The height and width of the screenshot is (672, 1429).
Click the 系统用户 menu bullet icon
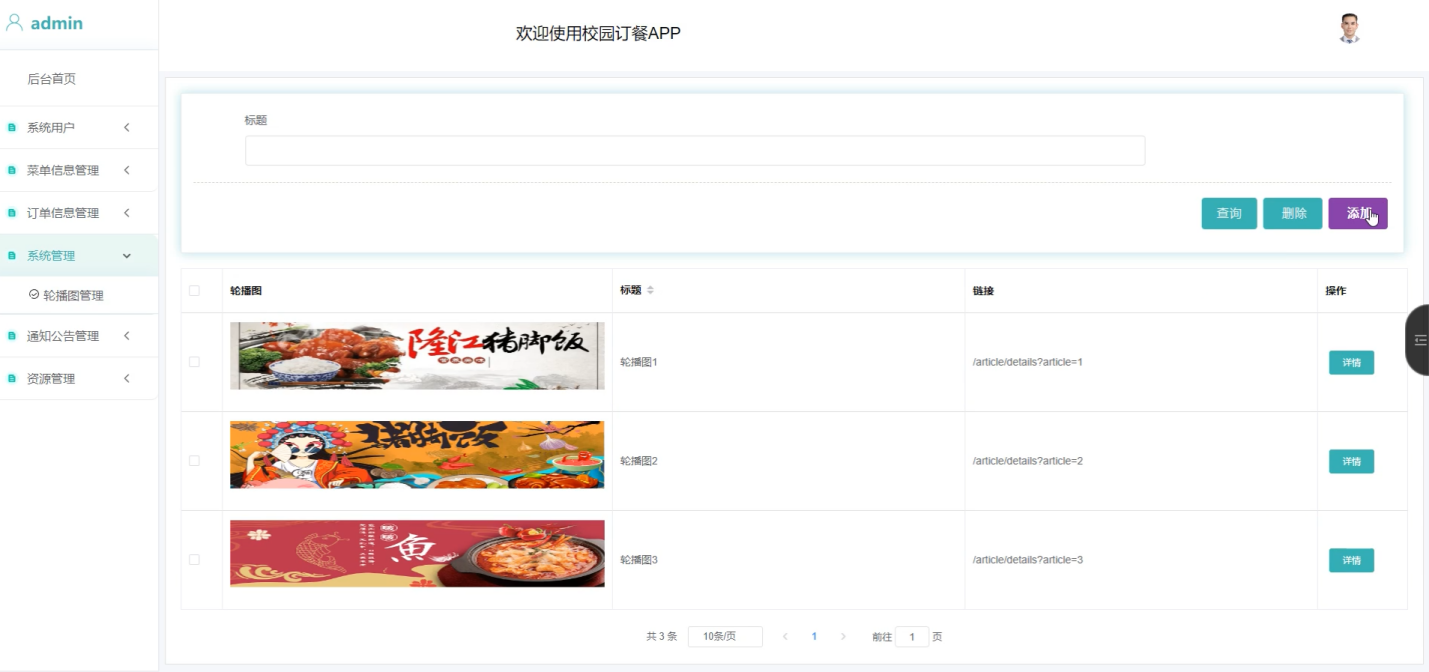[x=12, y=128]
